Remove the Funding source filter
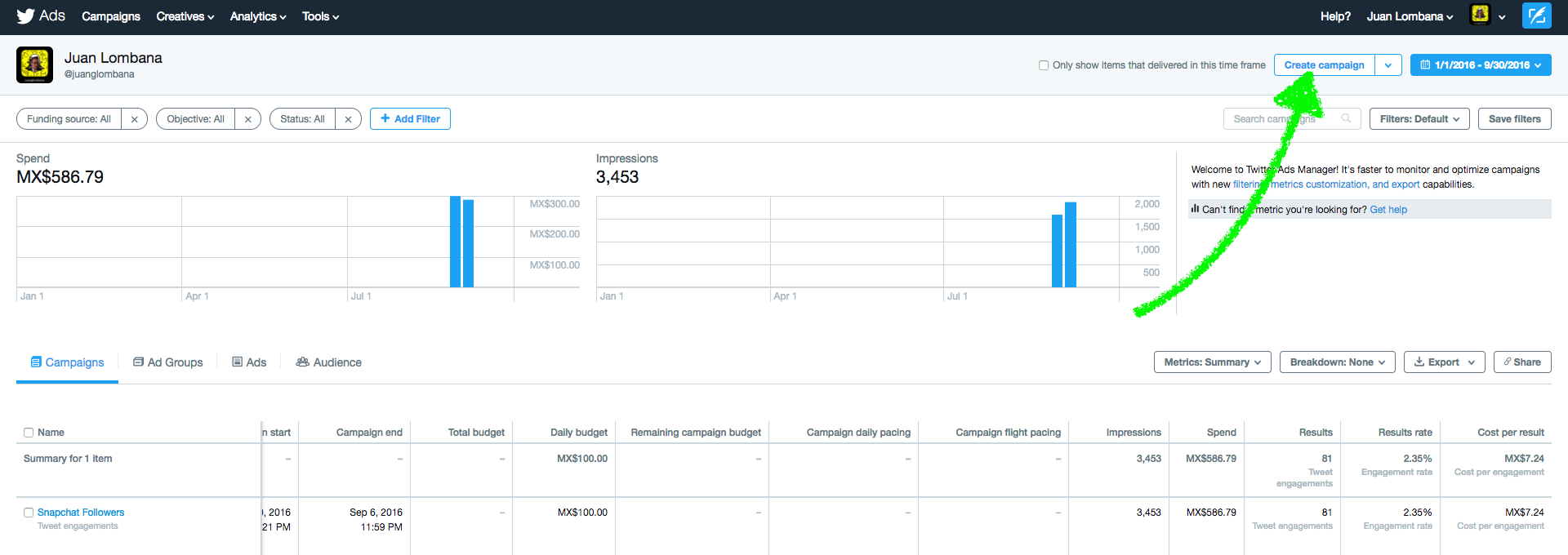The height and width of the screenshot is (555, 1568). [135, 119]
